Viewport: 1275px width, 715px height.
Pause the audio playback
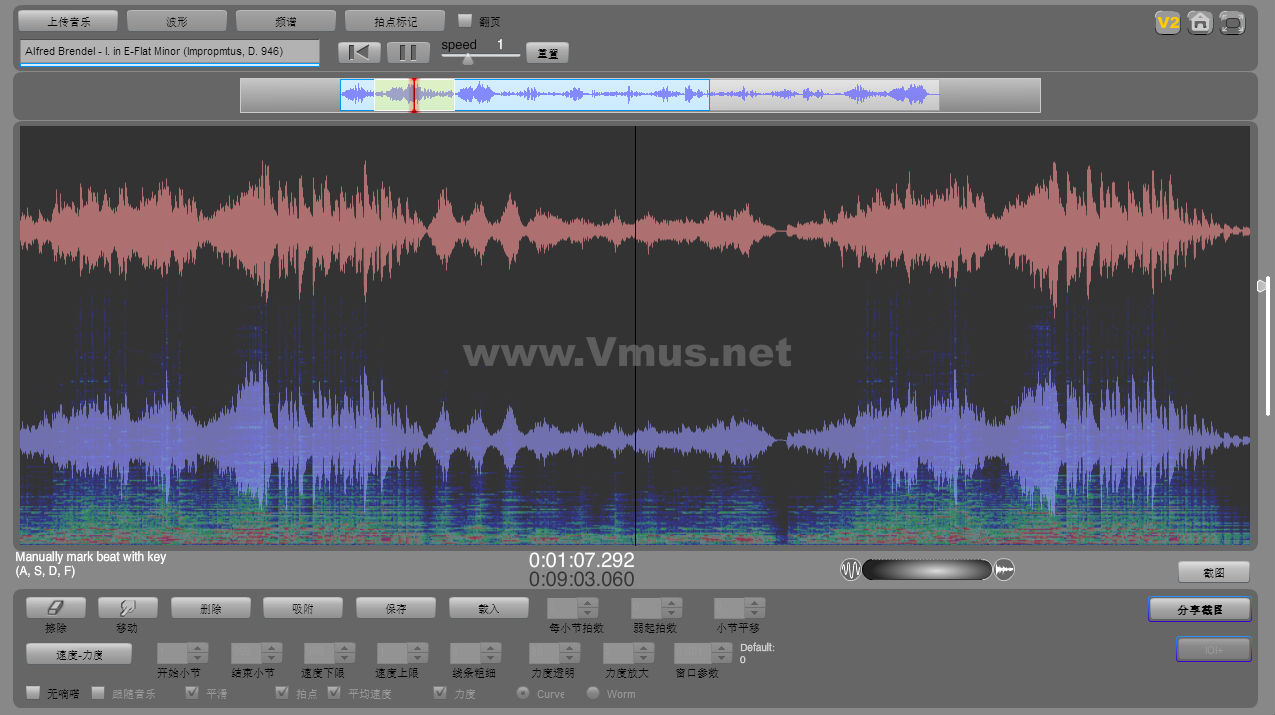coord(408,52)
